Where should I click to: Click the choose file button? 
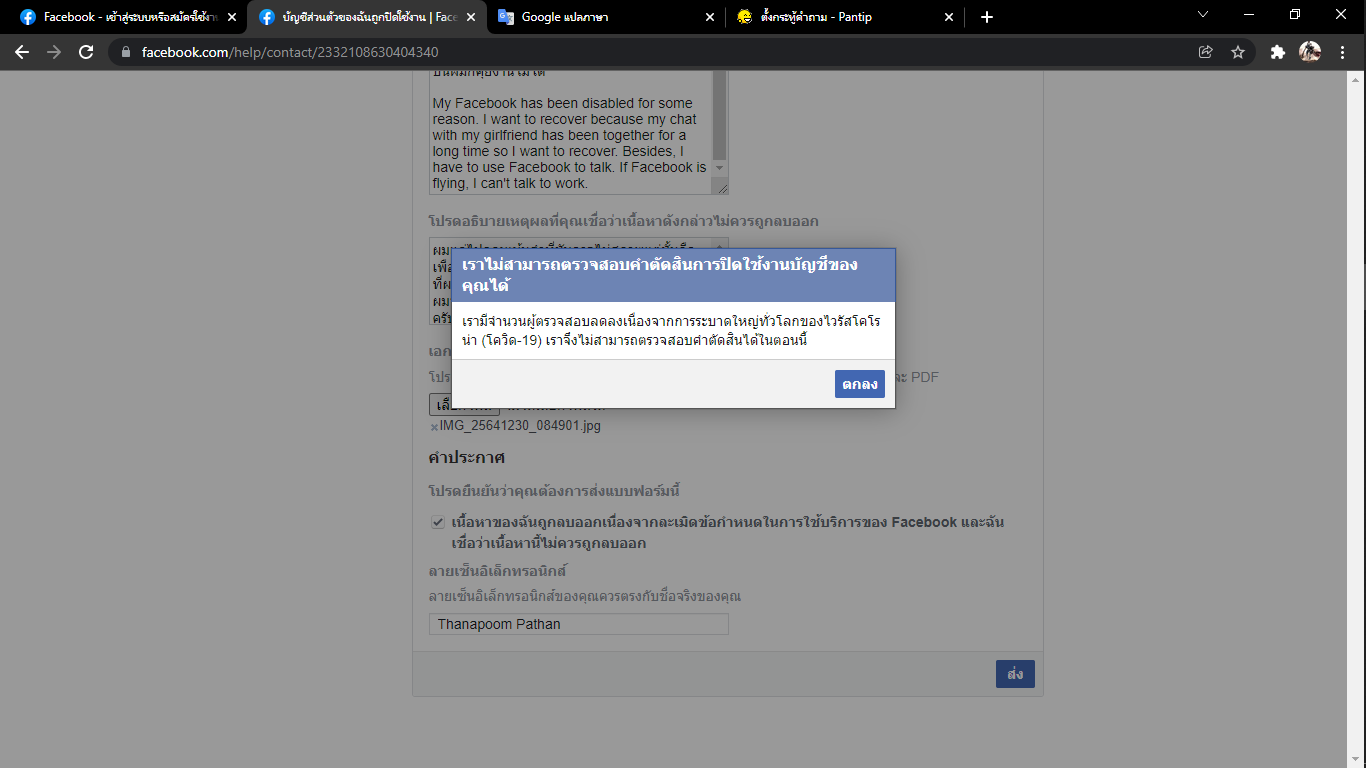pos(464,405)
